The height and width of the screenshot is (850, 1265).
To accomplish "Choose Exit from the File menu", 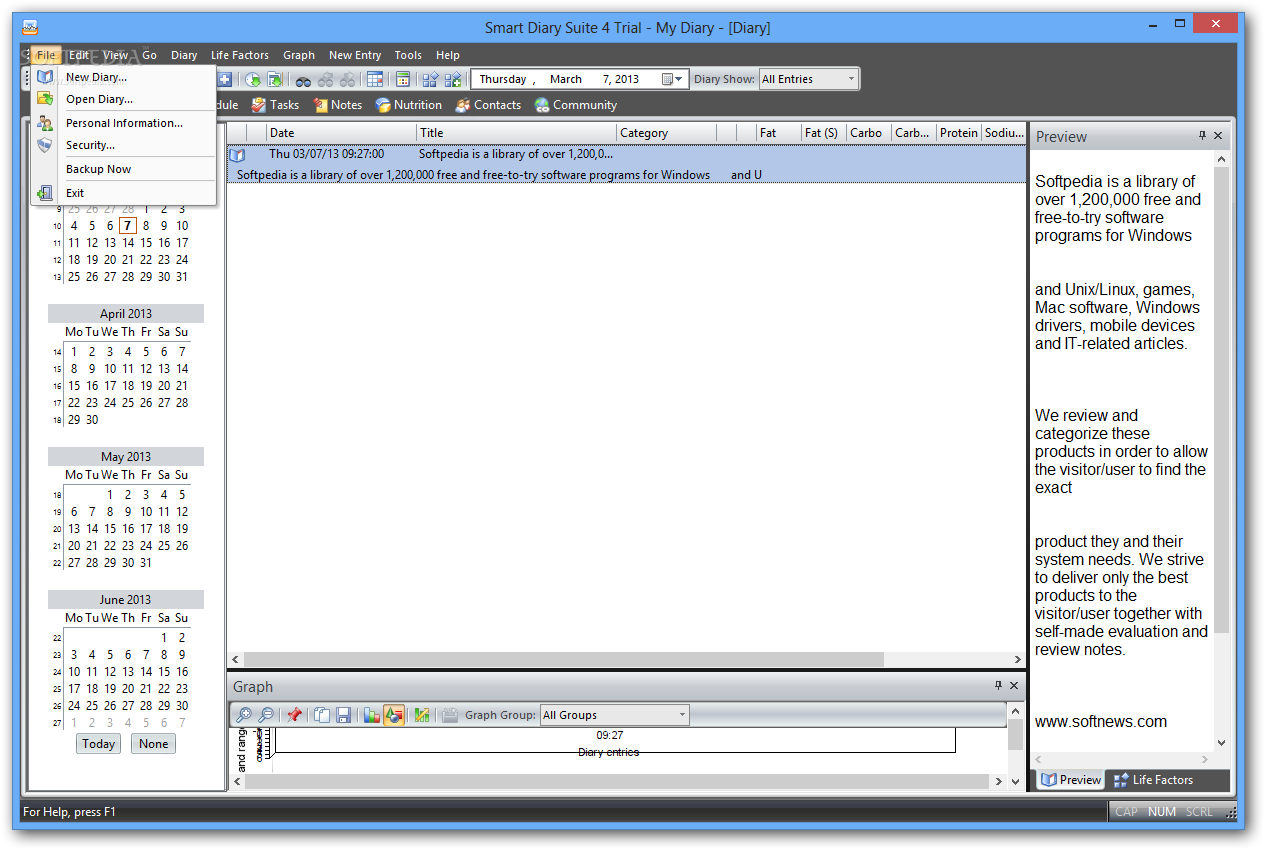I will (123, 193).
